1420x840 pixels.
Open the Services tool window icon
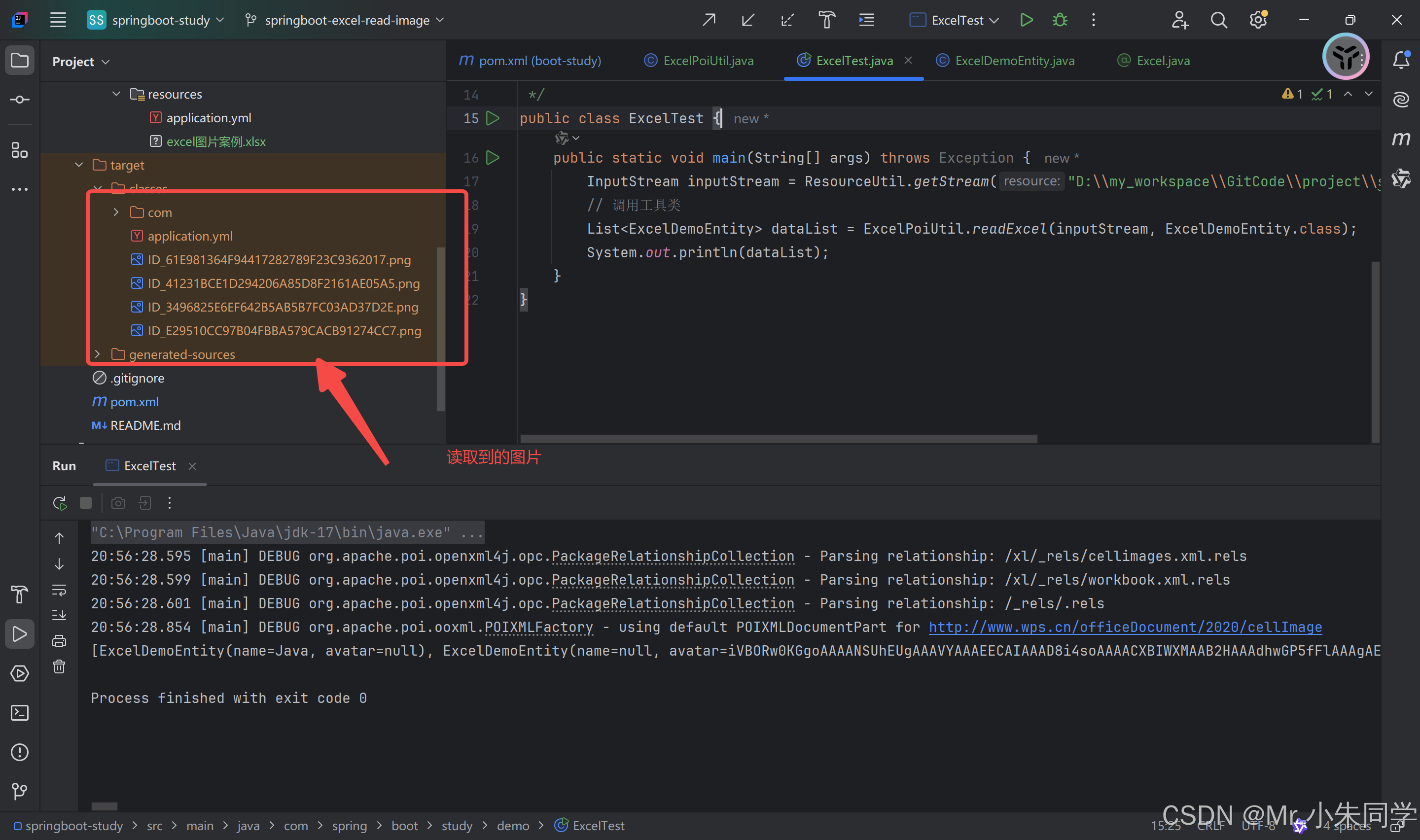coord(20,673)
